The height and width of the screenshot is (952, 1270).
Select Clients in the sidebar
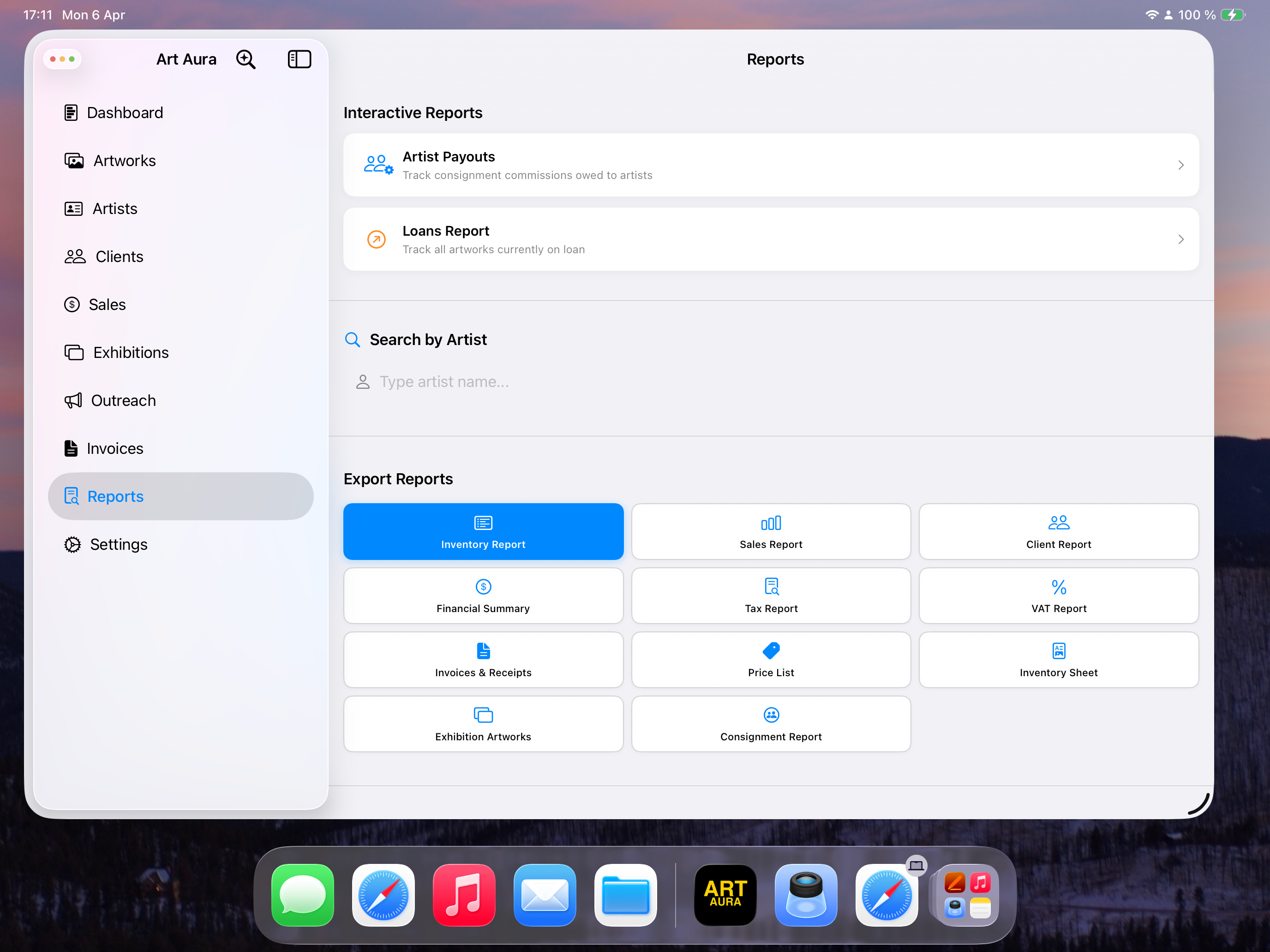coord(180,256)
